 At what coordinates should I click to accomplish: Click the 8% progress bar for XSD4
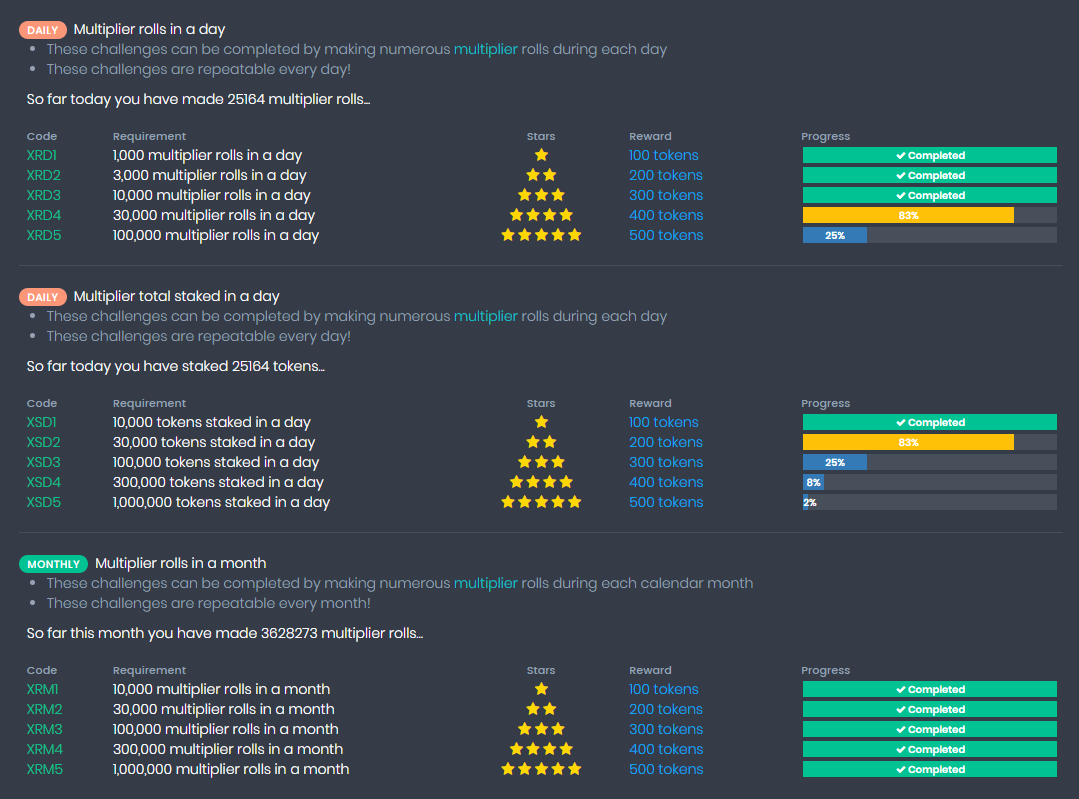(930, 482)
